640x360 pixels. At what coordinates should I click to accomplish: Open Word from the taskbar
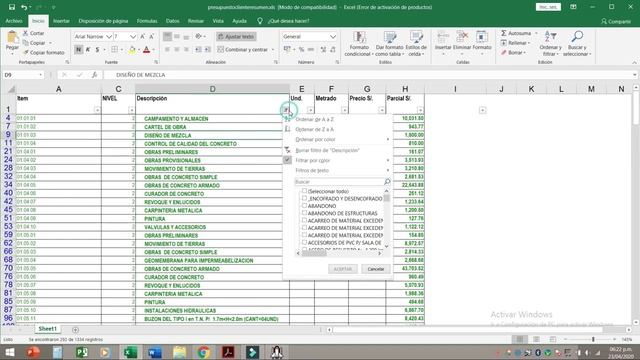pyautogui.click(x=155, y=352)
